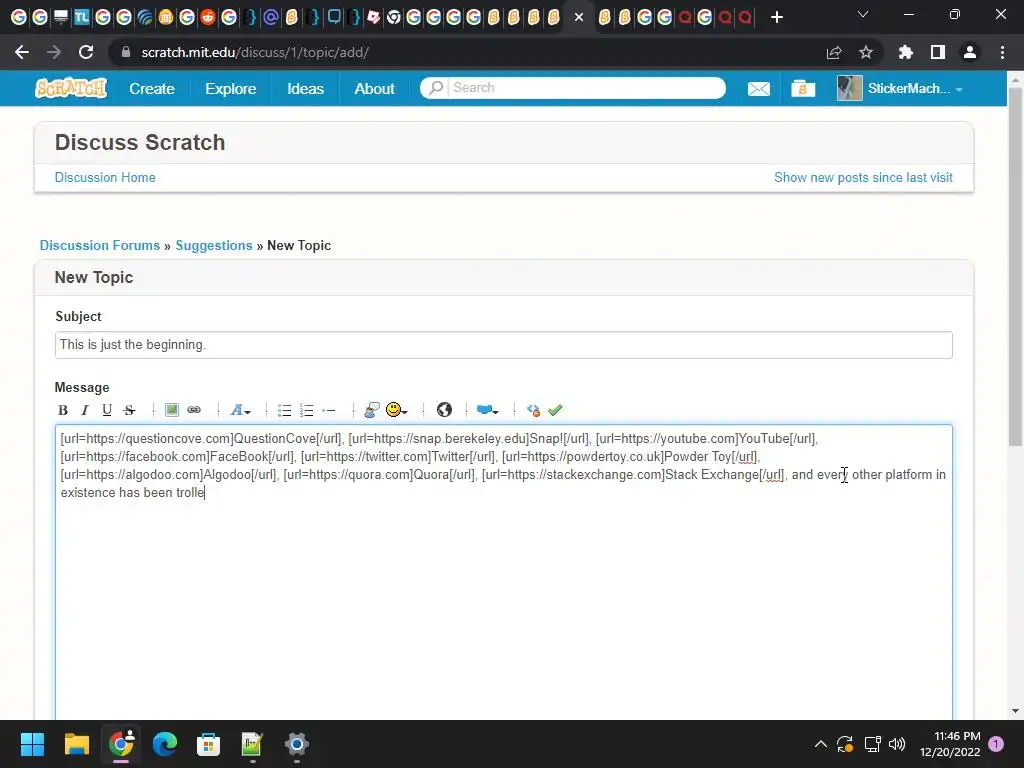Screen dimensions: 1024x768
Task: Go to the Scratch home logo
Action: tap(71, 88)
